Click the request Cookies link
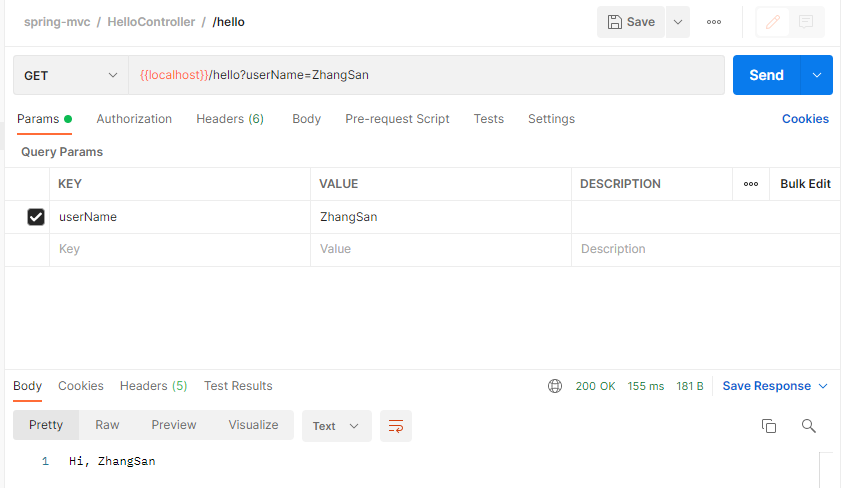The height and width of the screenshot is (488, 856). coord(805,119)
